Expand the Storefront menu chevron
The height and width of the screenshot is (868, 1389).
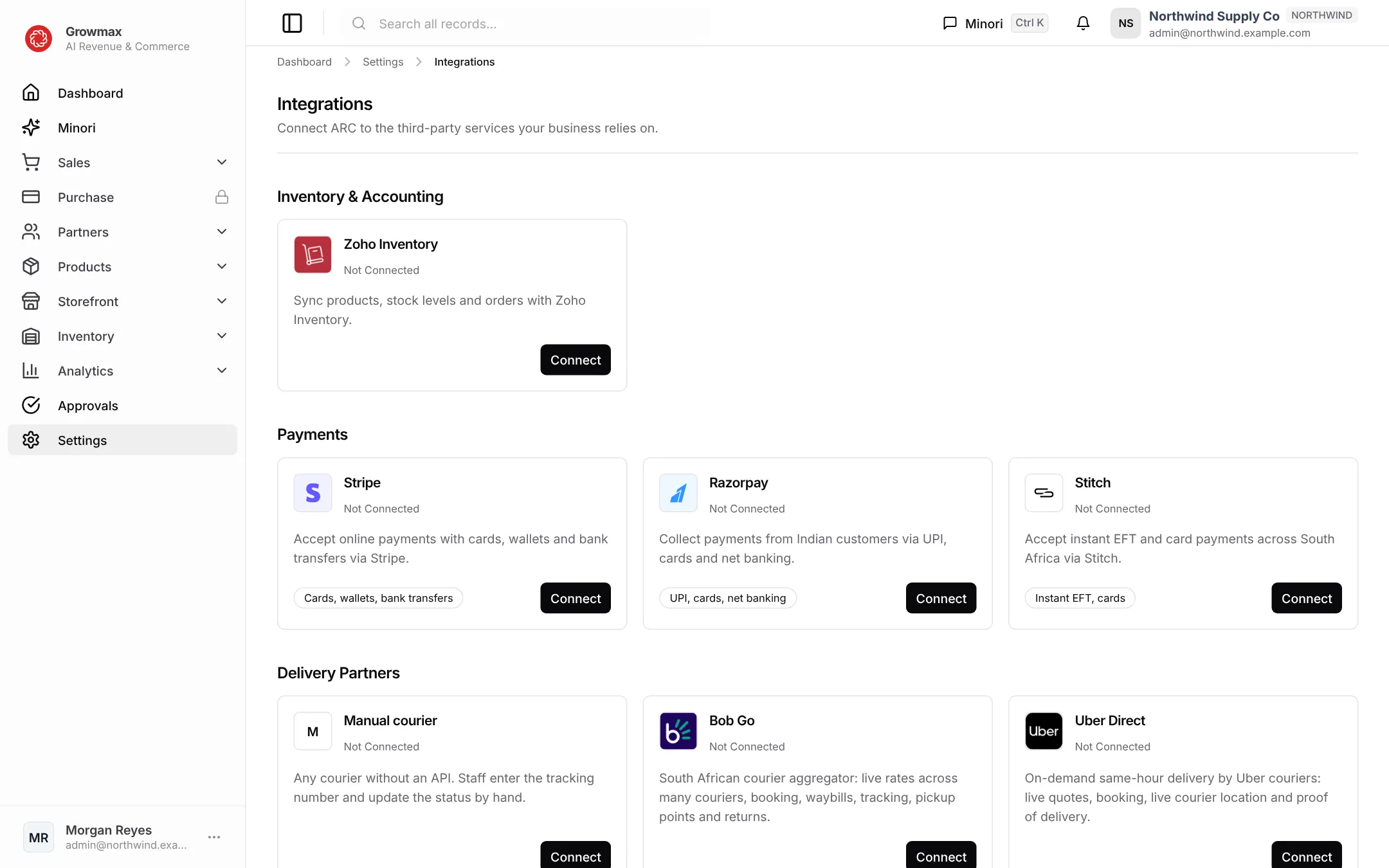pyautogui.click(x=222, y=301)
